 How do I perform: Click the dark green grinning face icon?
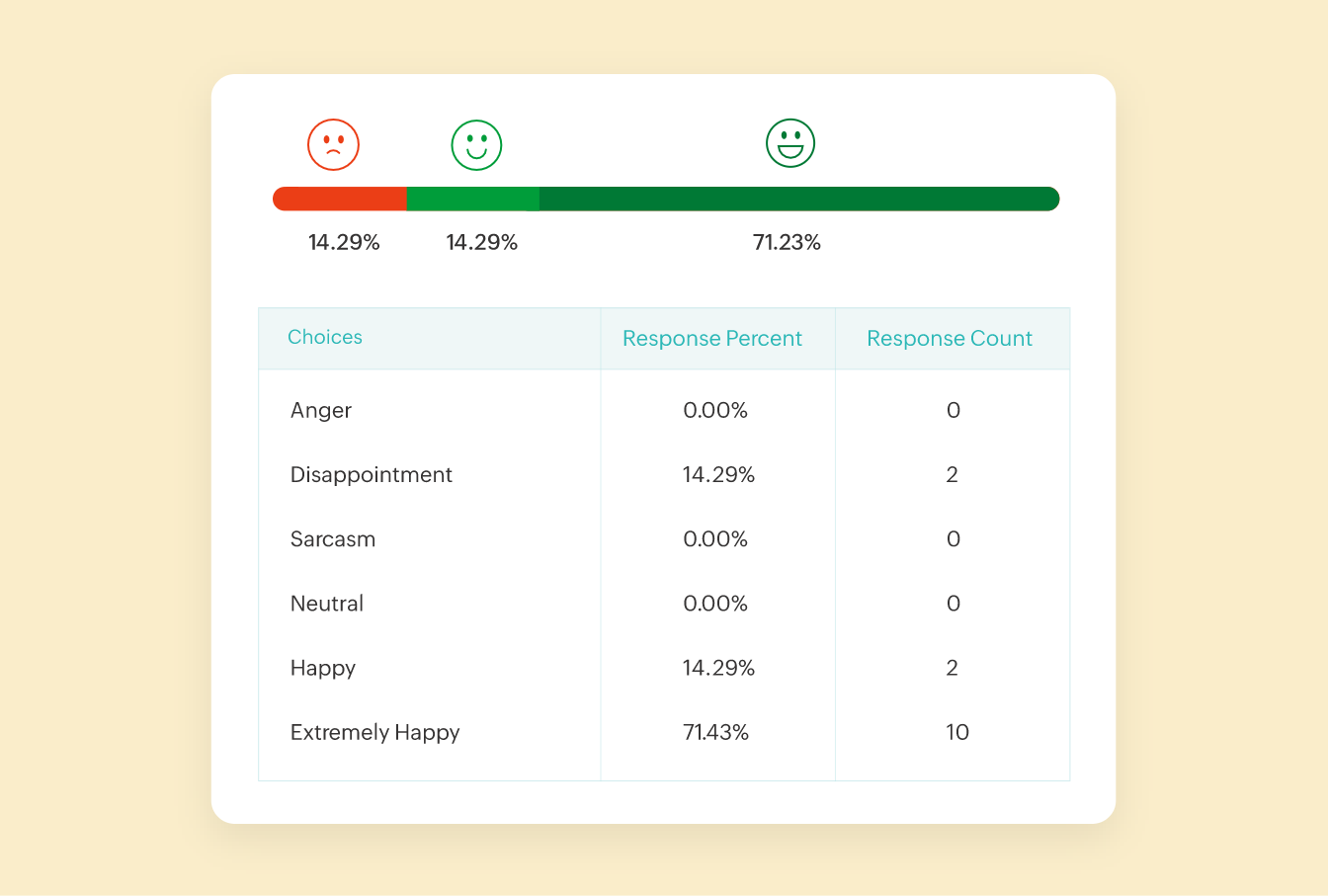(790, 143)
